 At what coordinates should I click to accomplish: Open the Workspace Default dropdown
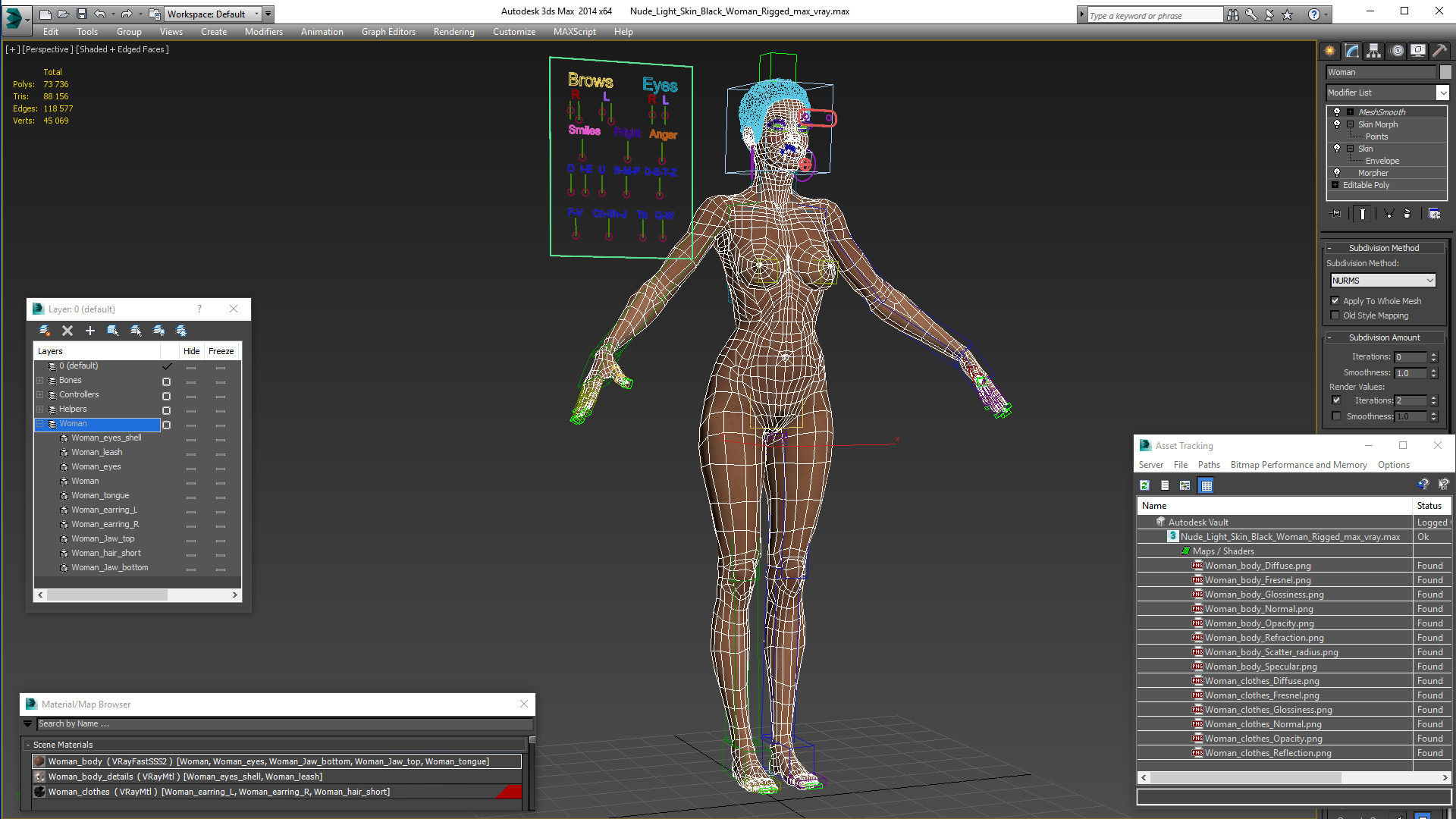[213, 14]
